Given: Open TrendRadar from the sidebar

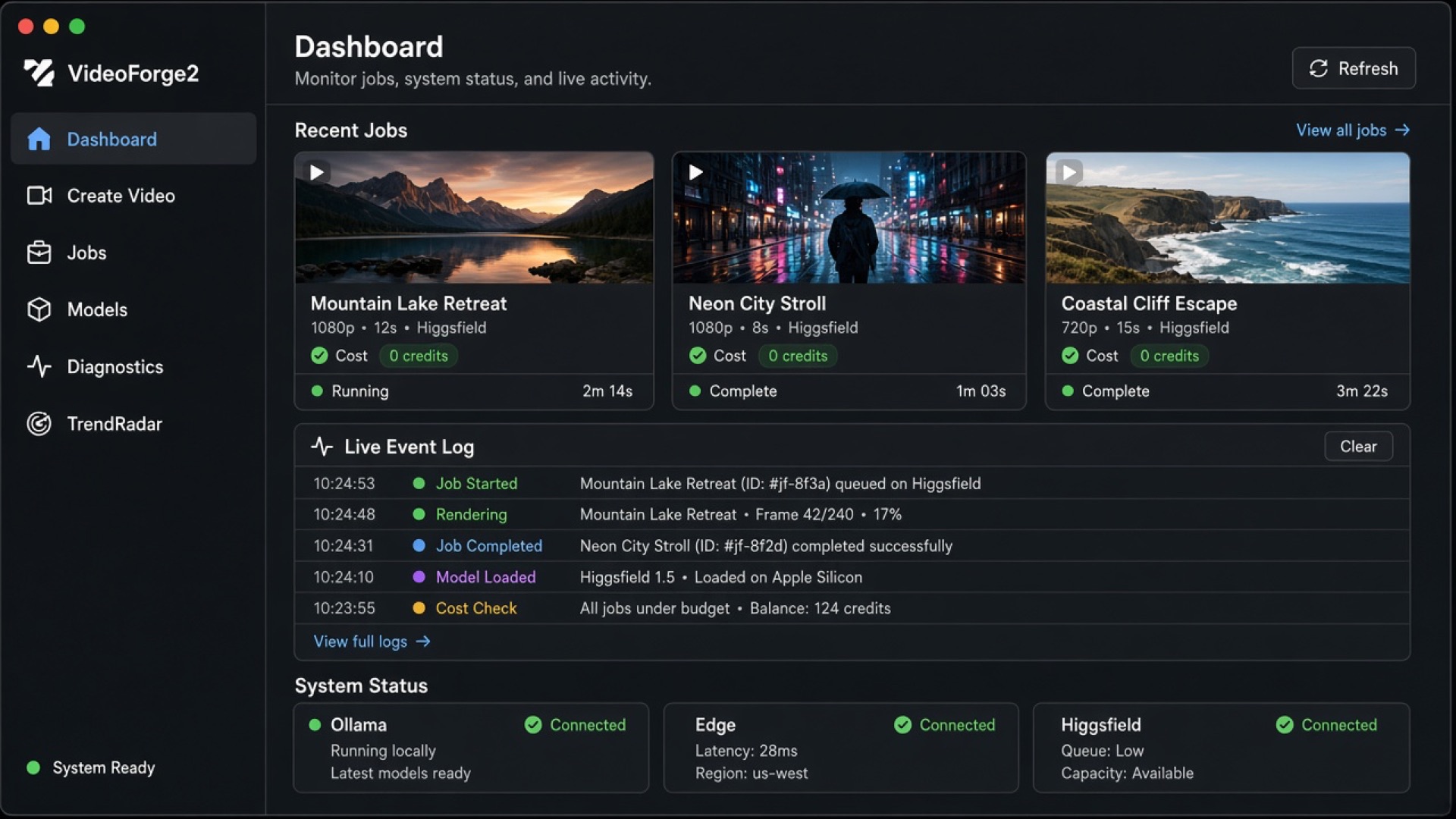Looking at the screenshot, I should point(133,423).
